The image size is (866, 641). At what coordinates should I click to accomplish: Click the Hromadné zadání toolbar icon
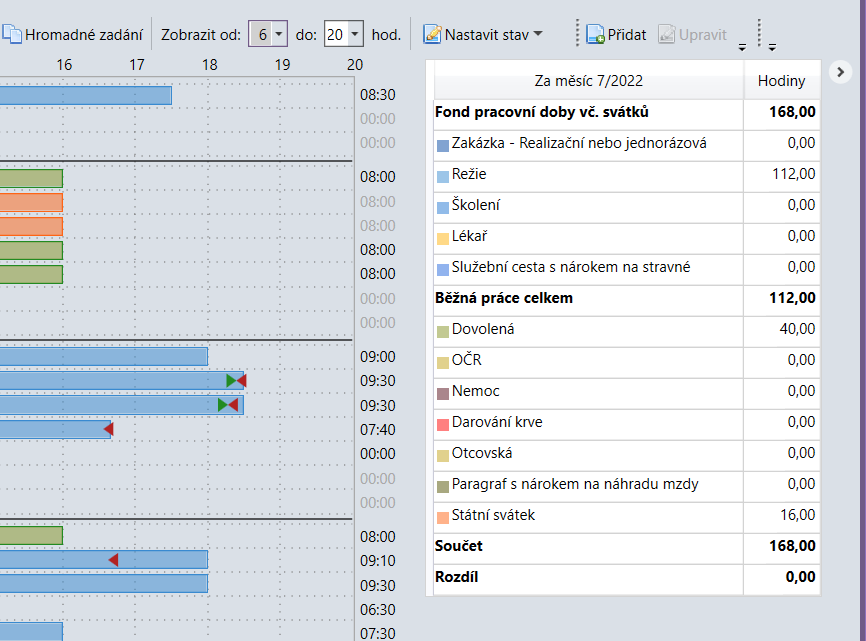(x=12, y=34)
